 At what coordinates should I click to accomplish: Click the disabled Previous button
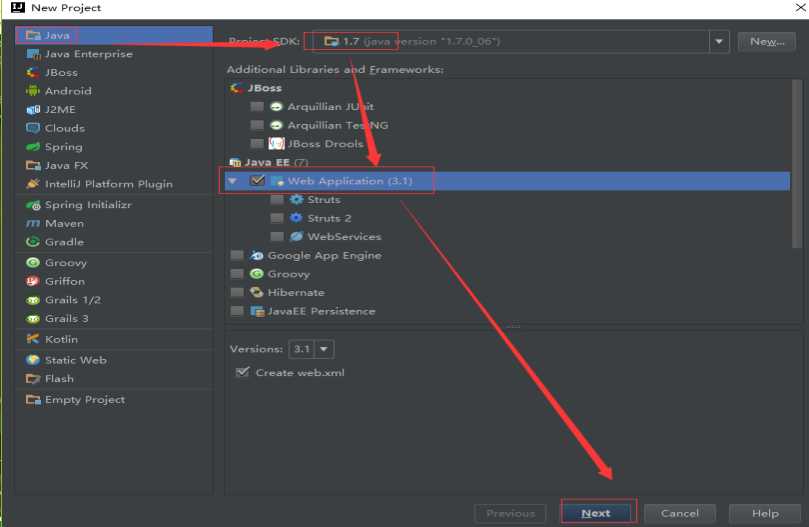click(510, 513)
